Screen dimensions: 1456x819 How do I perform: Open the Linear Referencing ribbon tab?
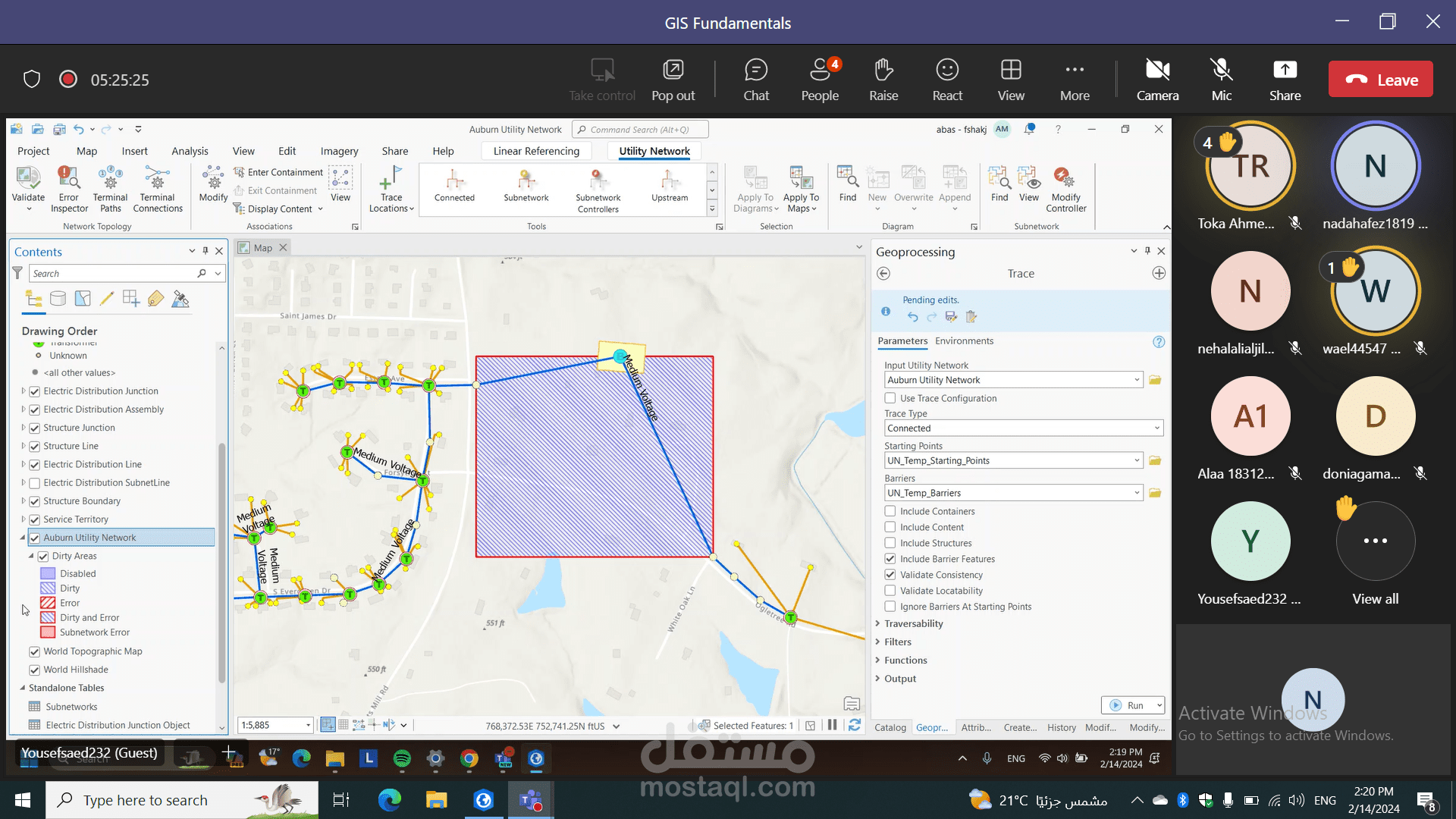click(x=536, y=151)
